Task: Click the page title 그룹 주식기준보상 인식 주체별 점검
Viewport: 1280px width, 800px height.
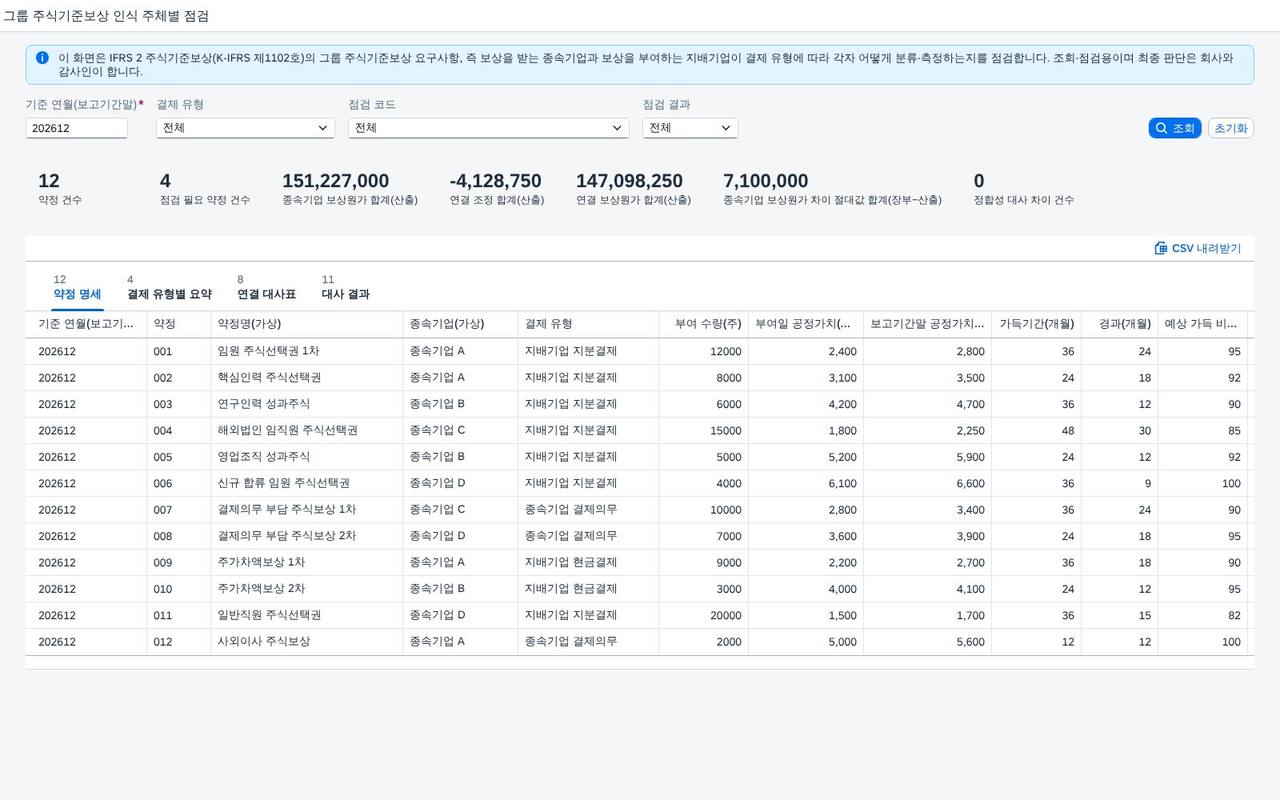Action: click(105, 16)
